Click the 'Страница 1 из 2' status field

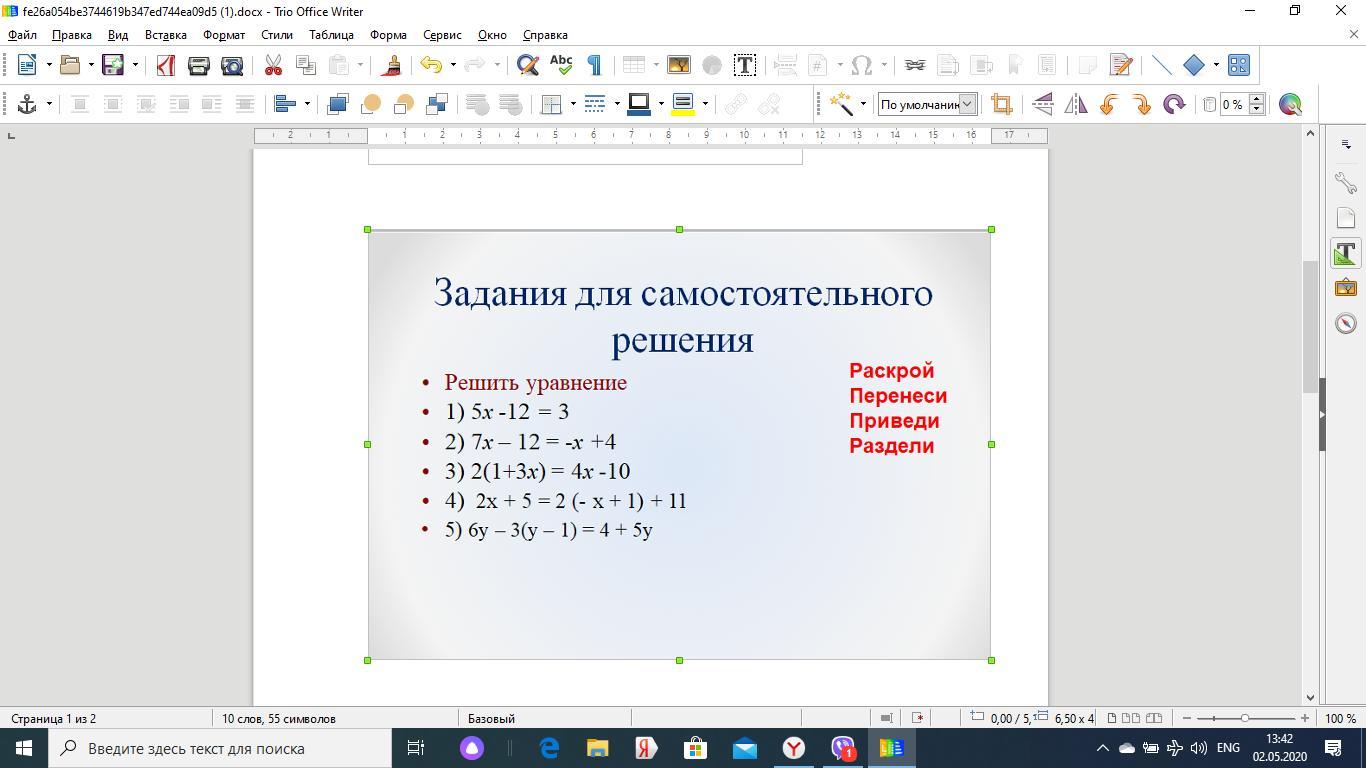(54, 718)
